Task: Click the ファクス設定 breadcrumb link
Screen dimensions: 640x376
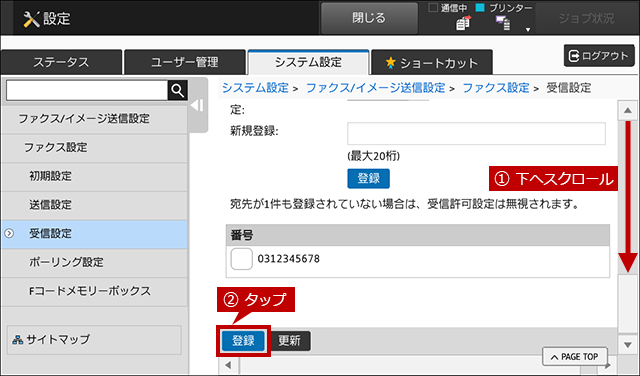Action: [496, 88]
